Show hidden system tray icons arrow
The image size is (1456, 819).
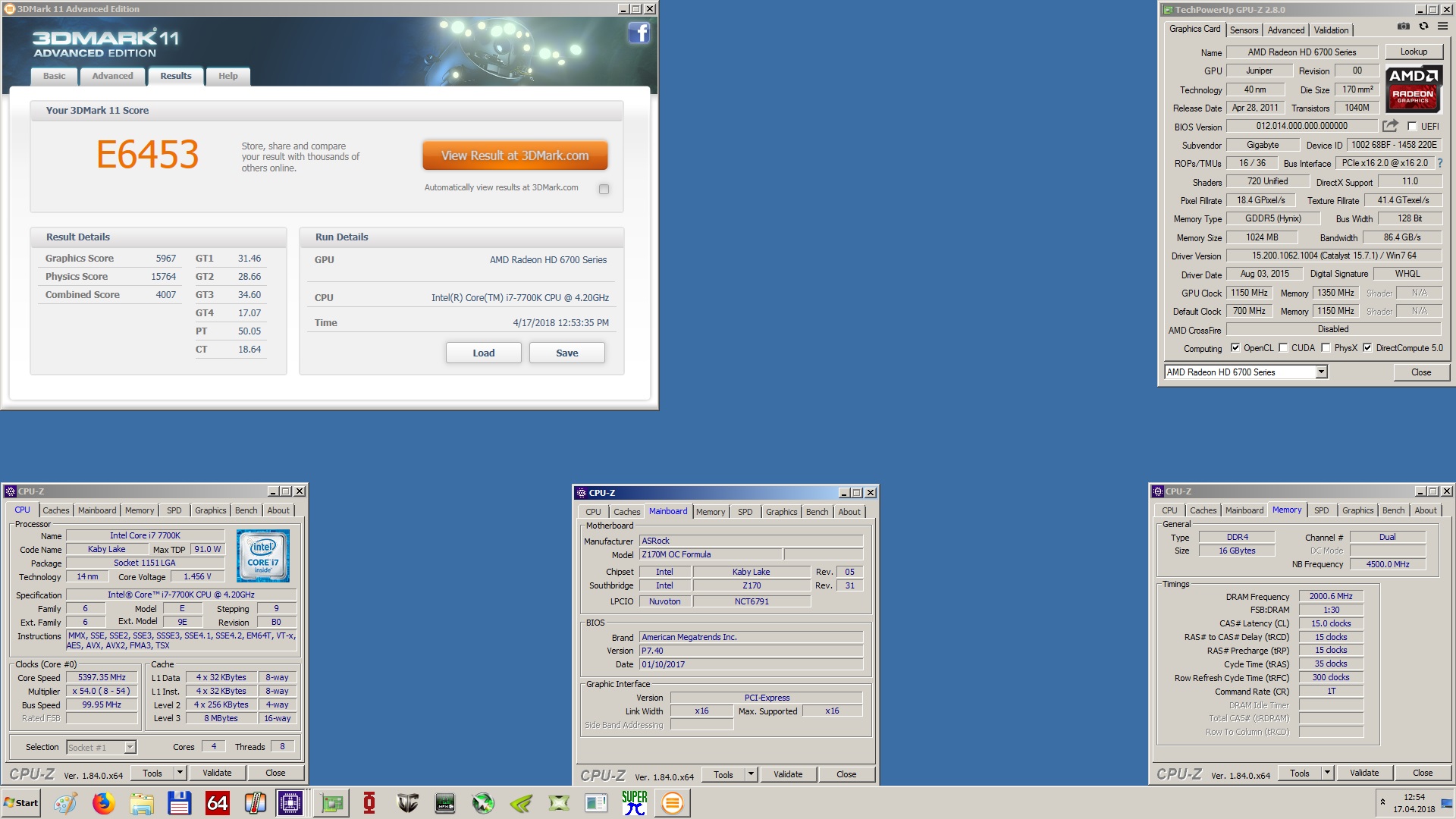click(x=1382, y=802)
